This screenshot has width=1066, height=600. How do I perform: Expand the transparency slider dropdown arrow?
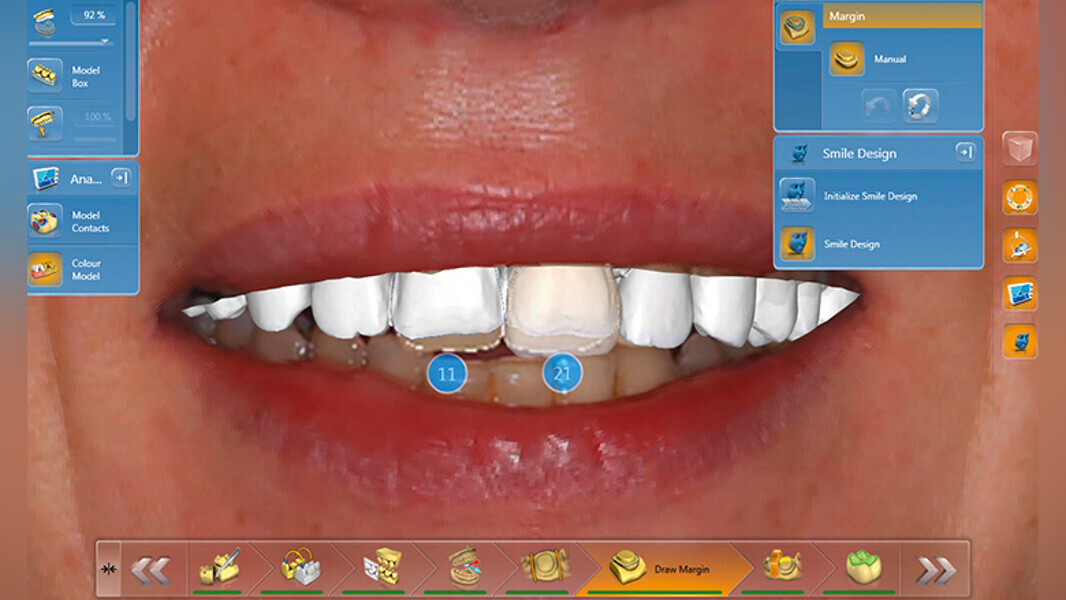pyautogui.click(x=103, y=42)
